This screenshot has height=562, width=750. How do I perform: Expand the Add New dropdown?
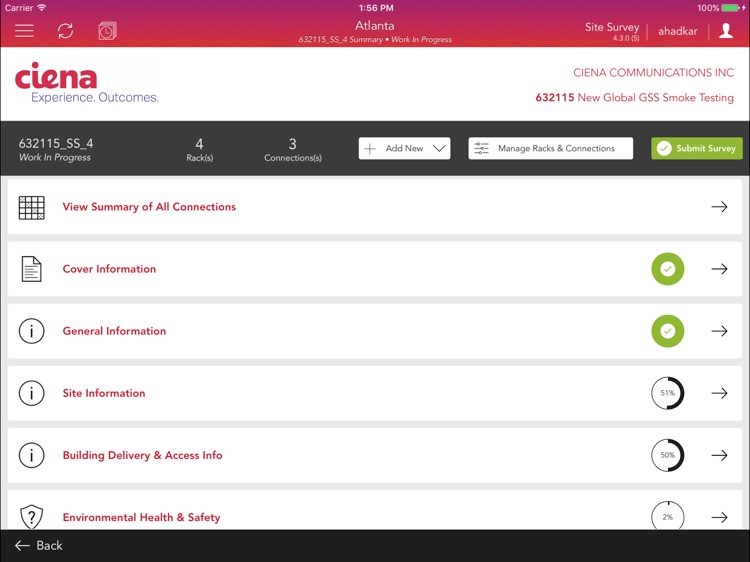405,148
